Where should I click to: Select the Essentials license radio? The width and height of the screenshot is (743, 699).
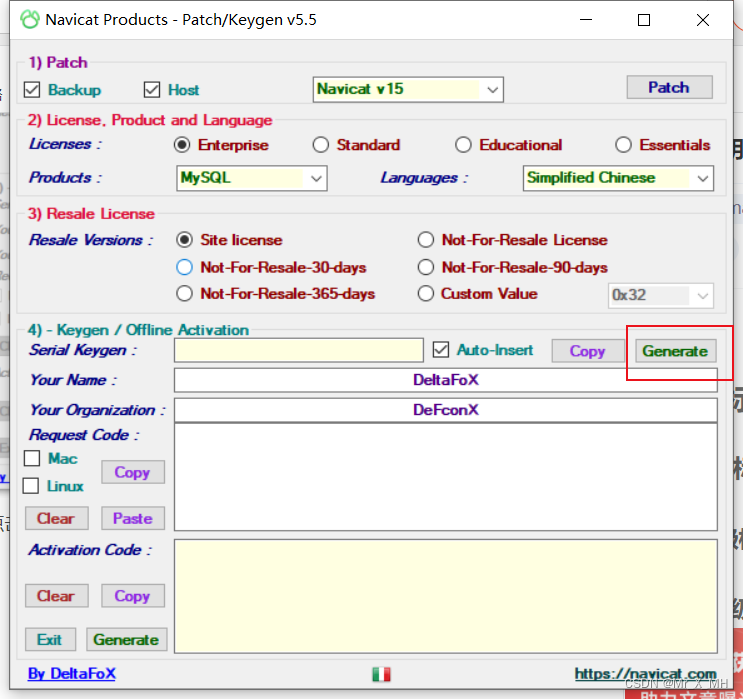[623, 145]
